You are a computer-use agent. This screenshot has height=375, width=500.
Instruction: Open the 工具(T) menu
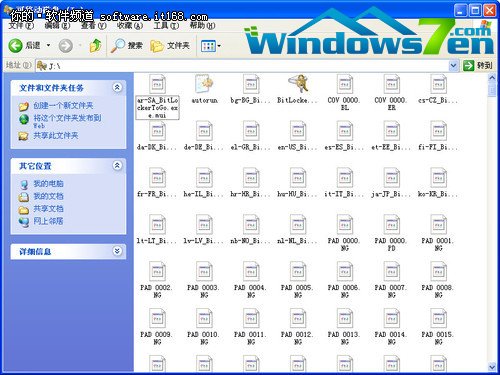click(x=166, y=26)
